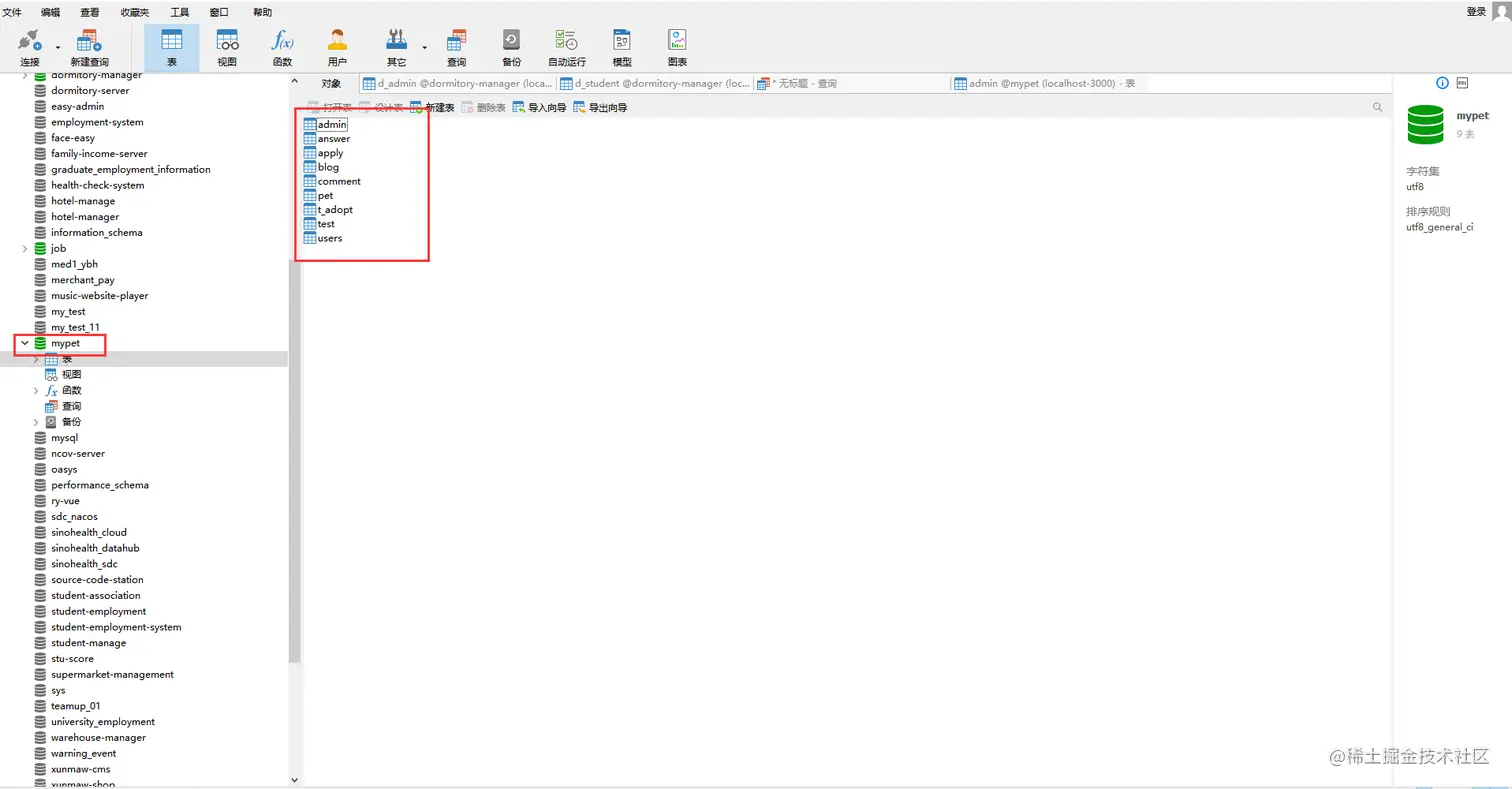Click Delete Table (删除表) button
Screen dimensions: 1512x789
coord(484,107)
